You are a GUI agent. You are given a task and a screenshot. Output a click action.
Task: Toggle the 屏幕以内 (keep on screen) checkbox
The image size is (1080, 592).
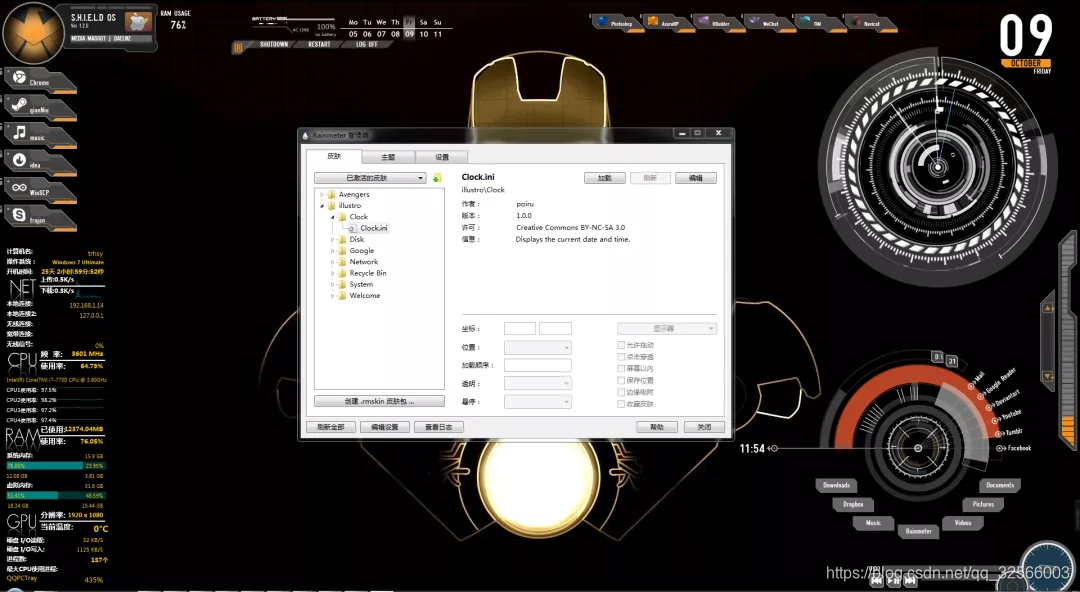pos(621,369)
